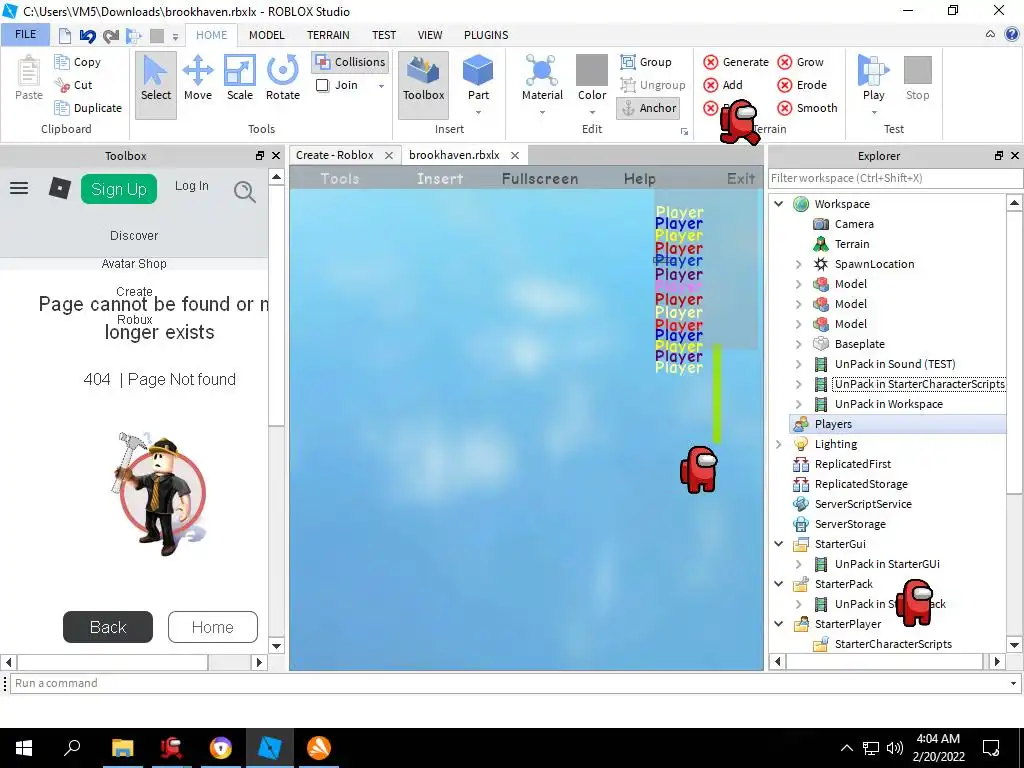Select the Camera item

click(x=854, y=224)
